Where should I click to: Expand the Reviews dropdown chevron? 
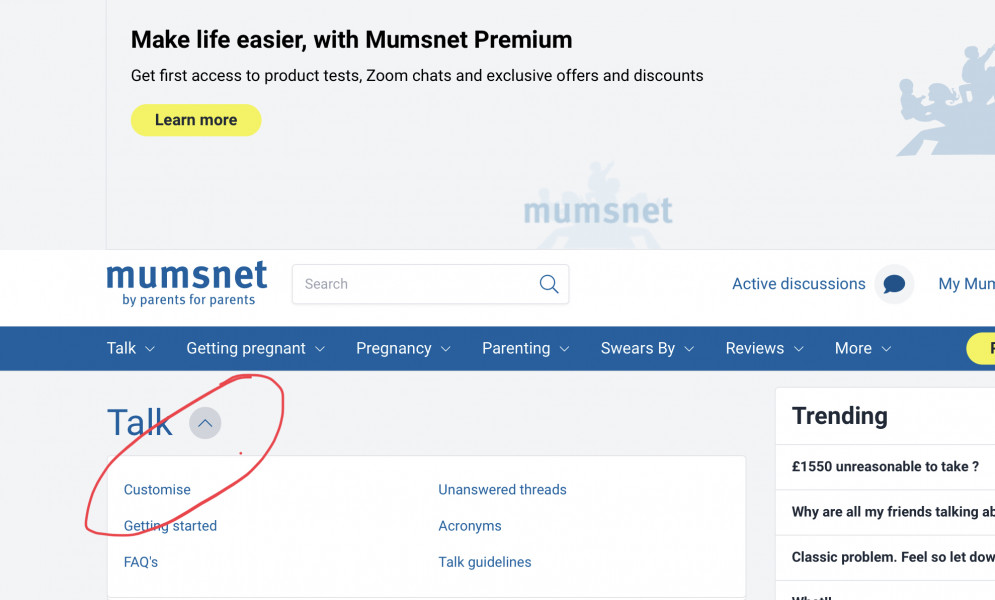(x=800, y=348)
